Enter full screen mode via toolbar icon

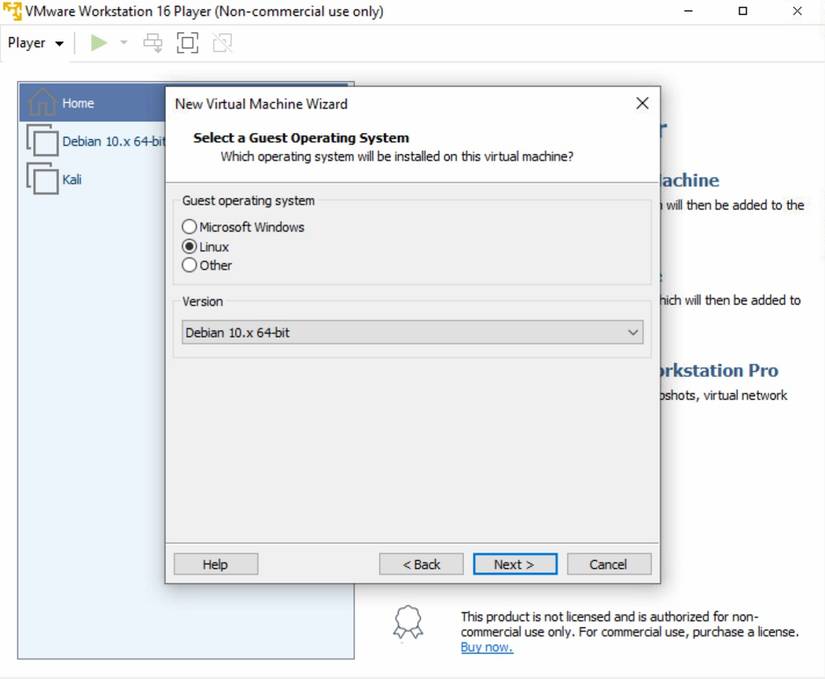tap(186, 43)
